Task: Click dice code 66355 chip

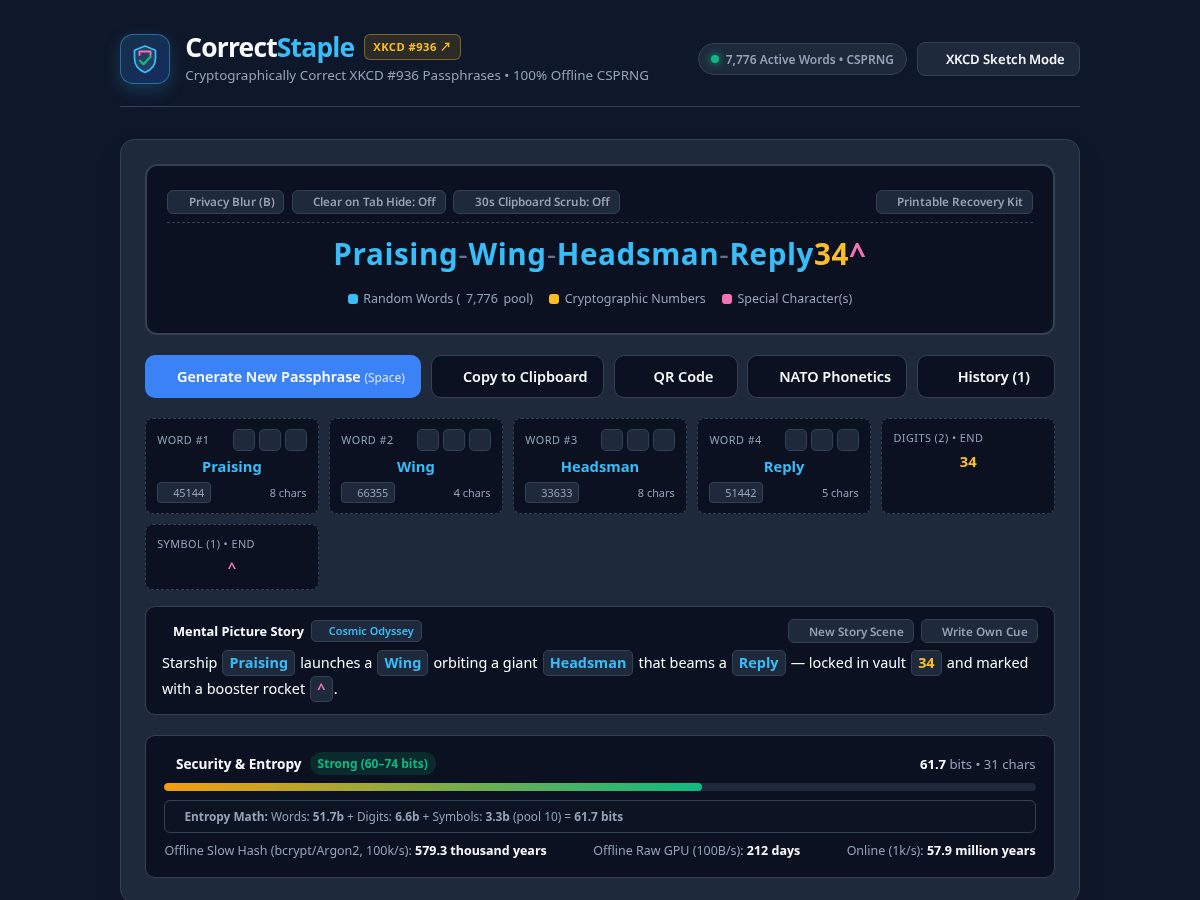Action: [368, 493]
